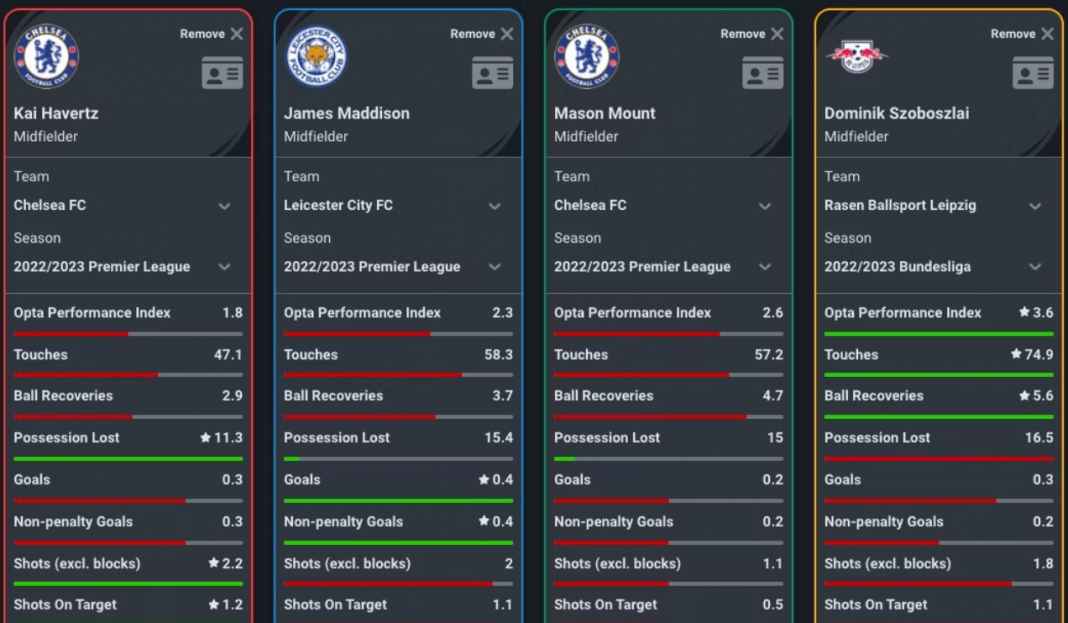Click the Chelsea crest on Mason Mount's card
This screenshot has height=623, width=1068.
click(x=587, y=56)
